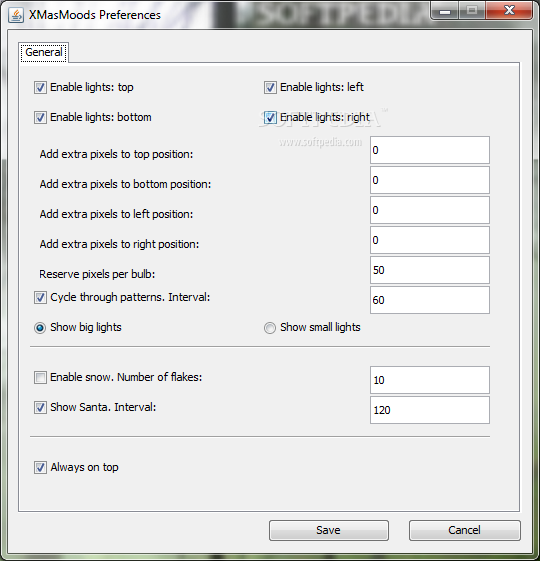
Task: Disable Cycle through patterns checkbox
Action: [x=40, y=297]
